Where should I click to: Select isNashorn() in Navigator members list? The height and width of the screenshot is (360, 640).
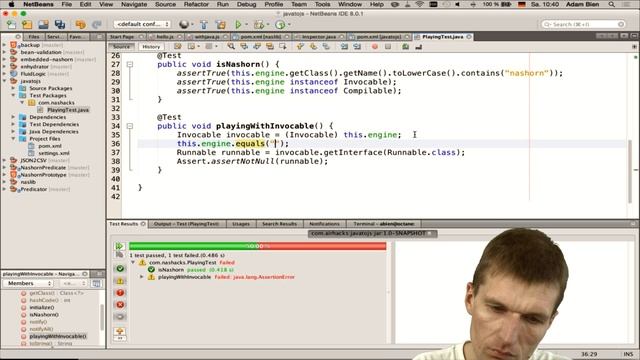click(x=44, y=315)
